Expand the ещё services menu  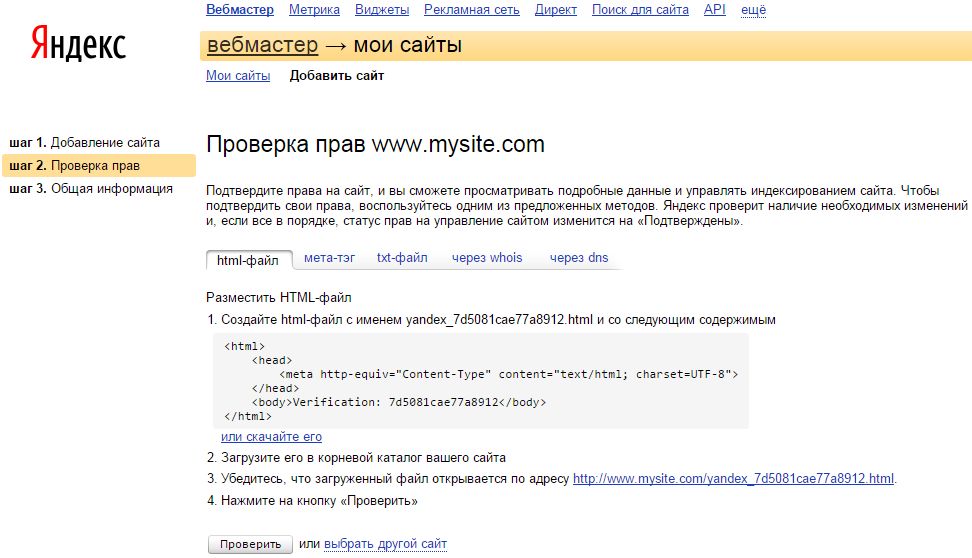pyautogui.click(x=753, y=10)
